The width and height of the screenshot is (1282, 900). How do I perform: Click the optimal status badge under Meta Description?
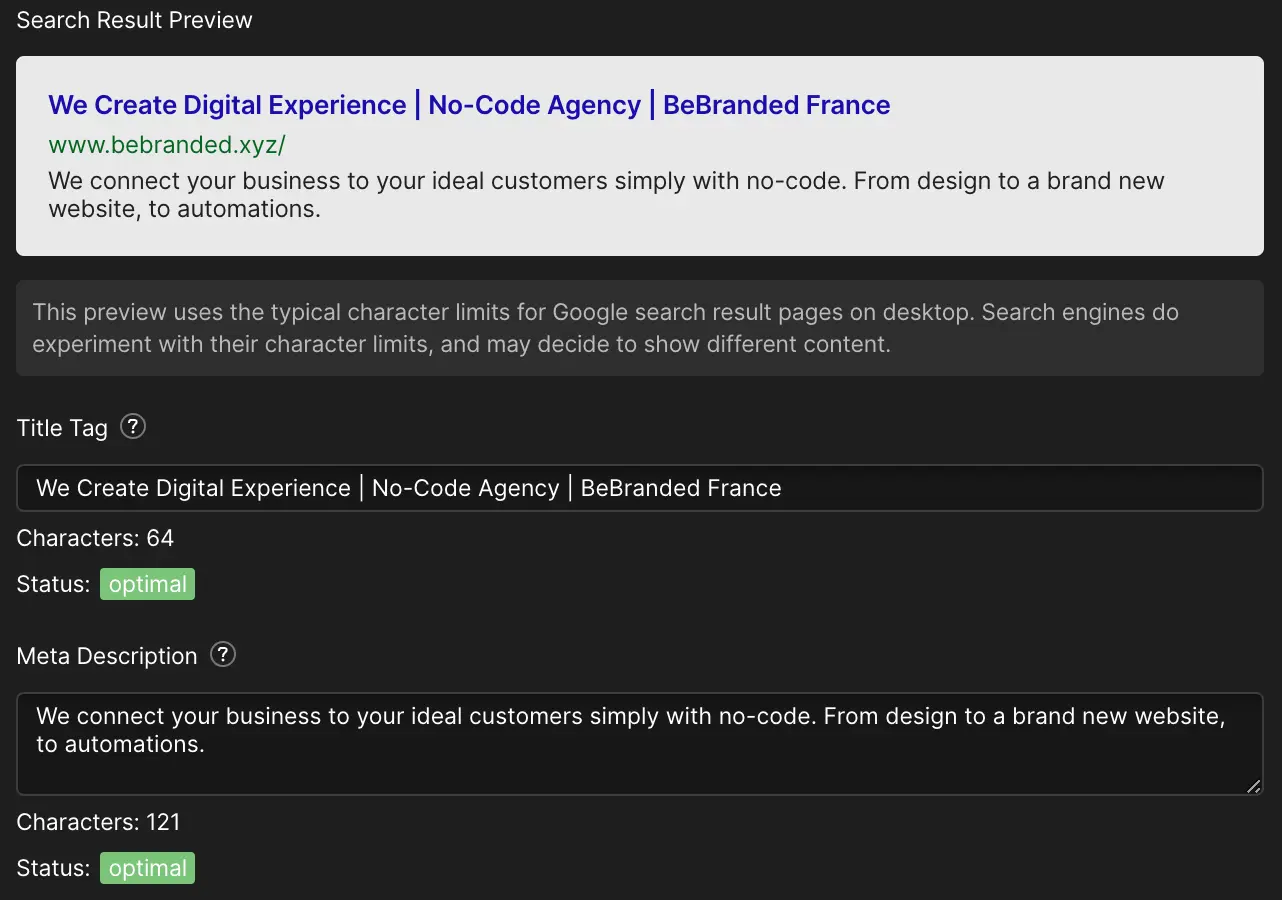coord(147,868)
